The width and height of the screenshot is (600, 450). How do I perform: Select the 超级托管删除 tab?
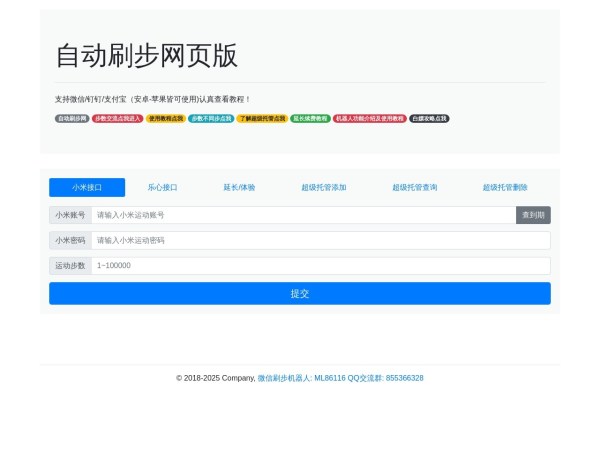505,187
